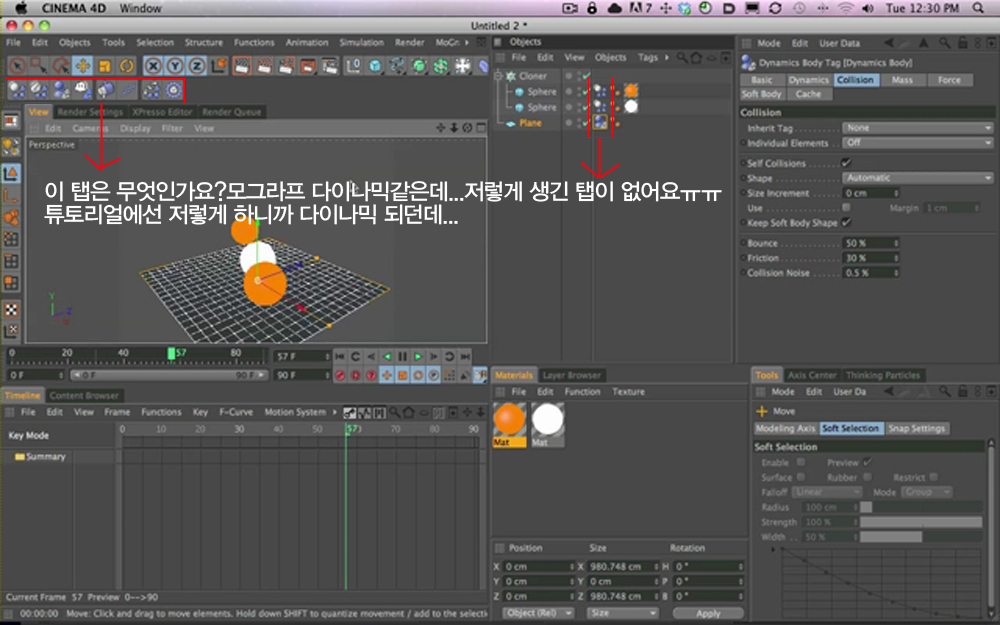Open the Render Settings tab
Image resolution: width=1000 pixels, height=625 pixels.
90,112
